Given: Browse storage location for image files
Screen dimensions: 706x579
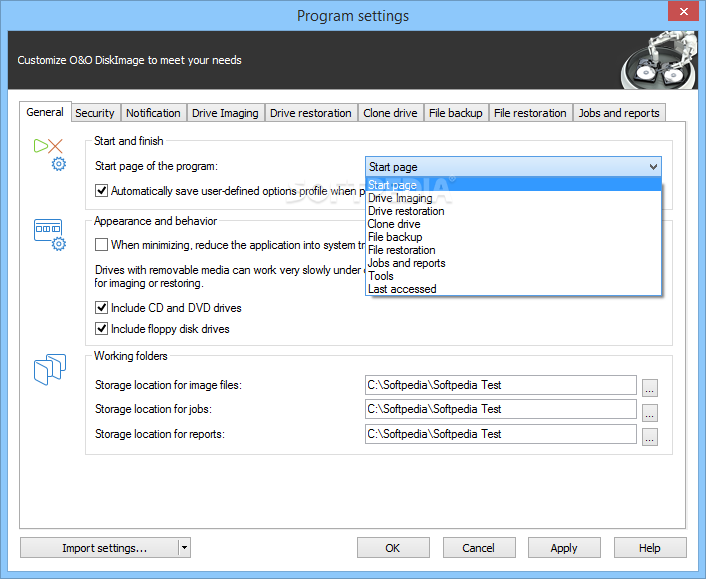Looking at the screenshot, I should 649,387.
